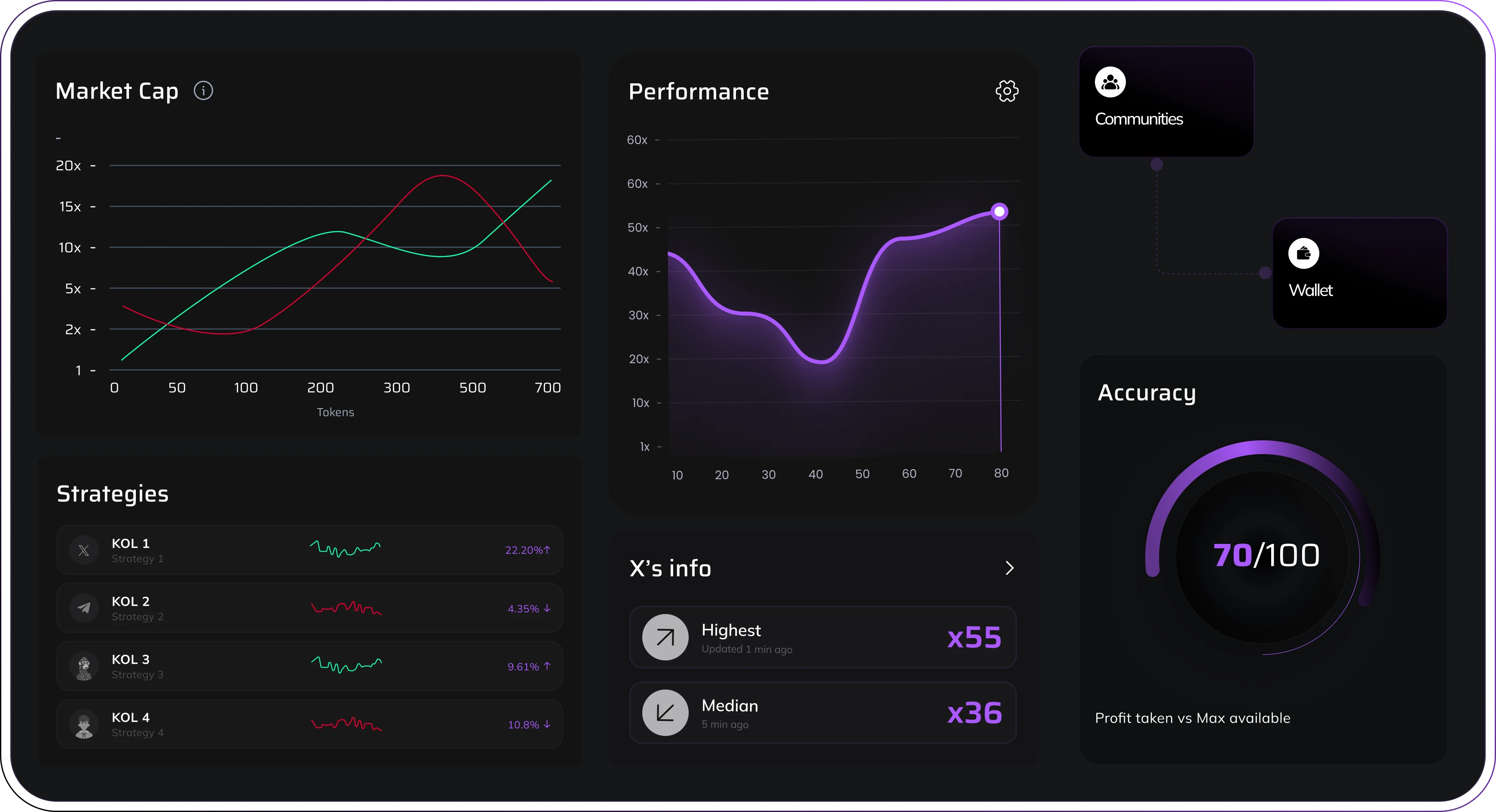Select the KOL 1 Strategy 1 row
The height and width of the screenshot is (812, 1496).
[309, 550]
